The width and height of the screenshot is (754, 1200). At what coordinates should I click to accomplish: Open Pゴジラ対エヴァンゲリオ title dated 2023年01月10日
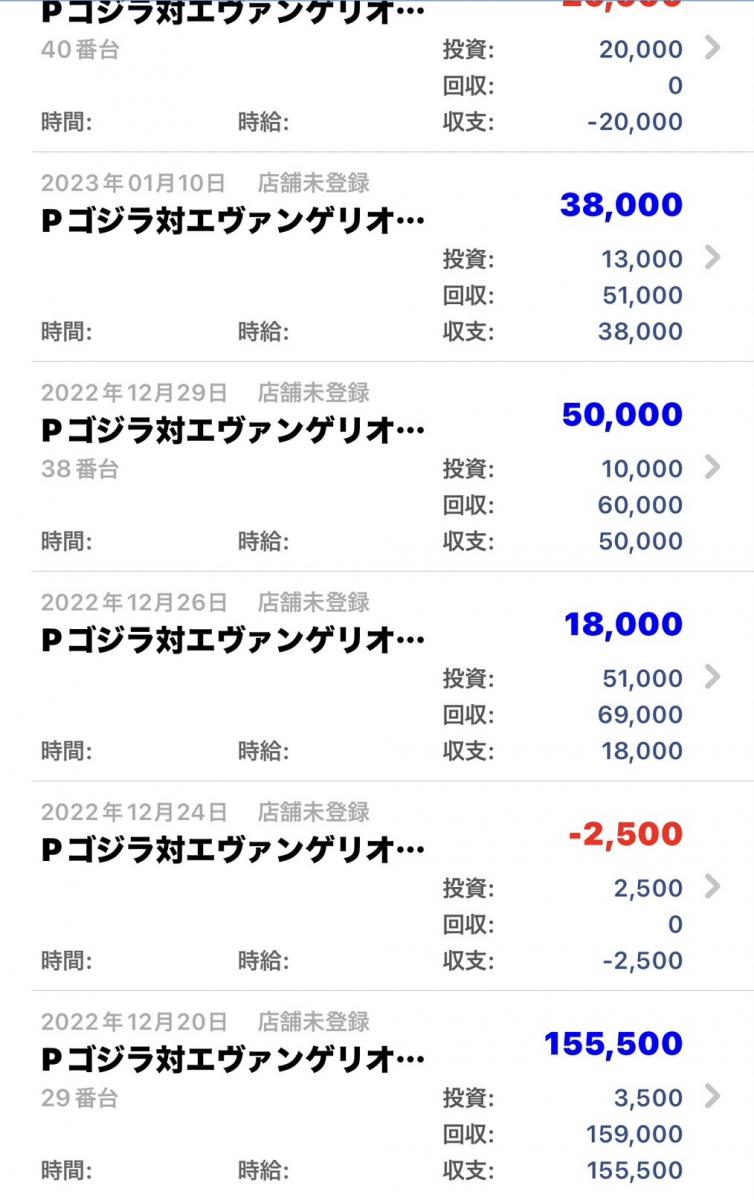click(x=233, y=221)
